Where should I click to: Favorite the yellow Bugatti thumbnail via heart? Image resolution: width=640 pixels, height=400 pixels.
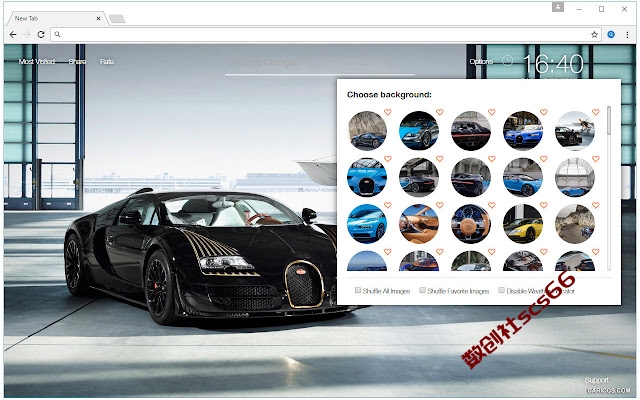543,205
